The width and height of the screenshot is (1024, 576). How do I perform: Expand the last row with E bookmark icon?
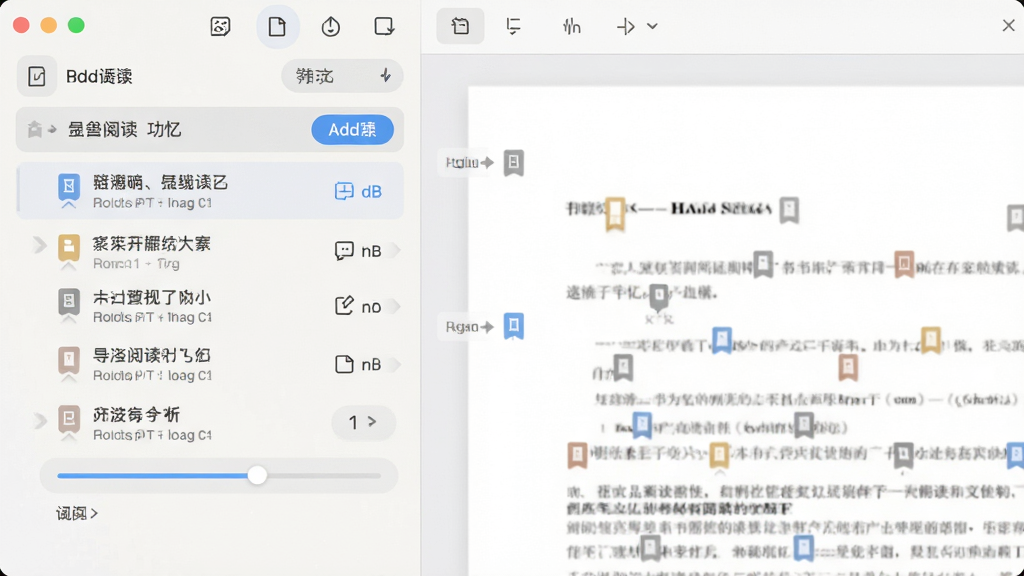click(39, 421)
